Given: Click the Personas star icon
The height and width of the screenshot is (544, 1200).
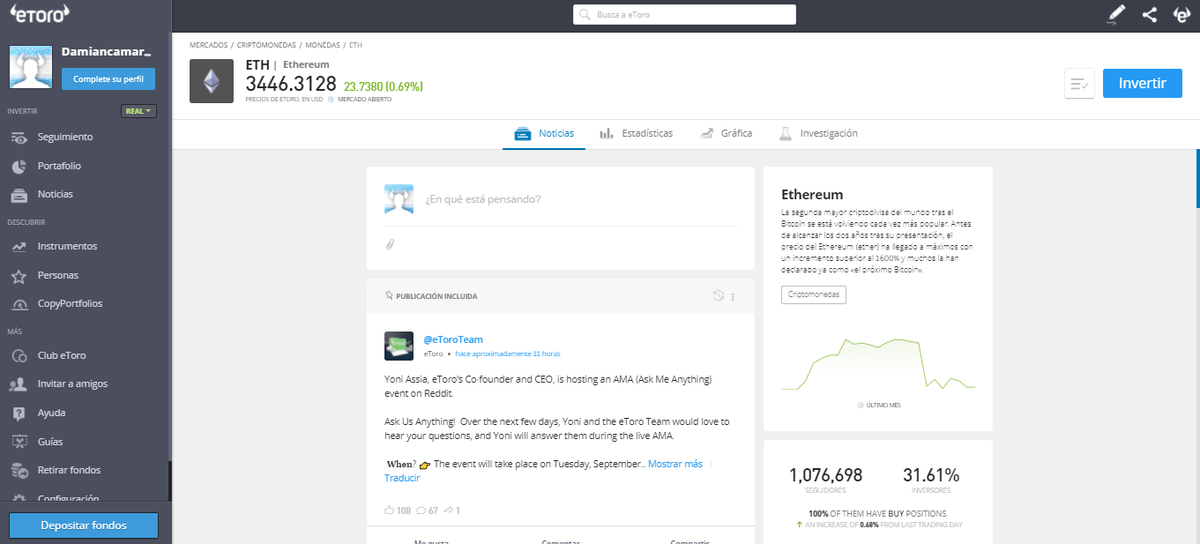Looking at the screenshot, I should click(18, 275).
